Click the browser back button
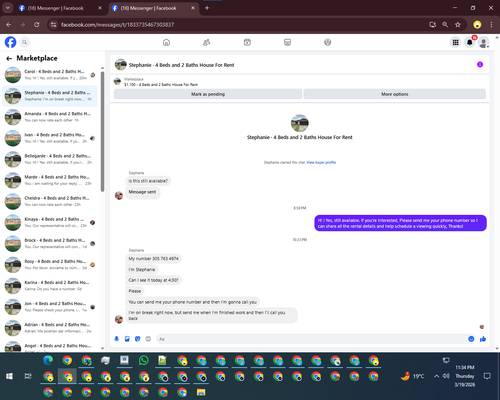 [x=9, y=25]
